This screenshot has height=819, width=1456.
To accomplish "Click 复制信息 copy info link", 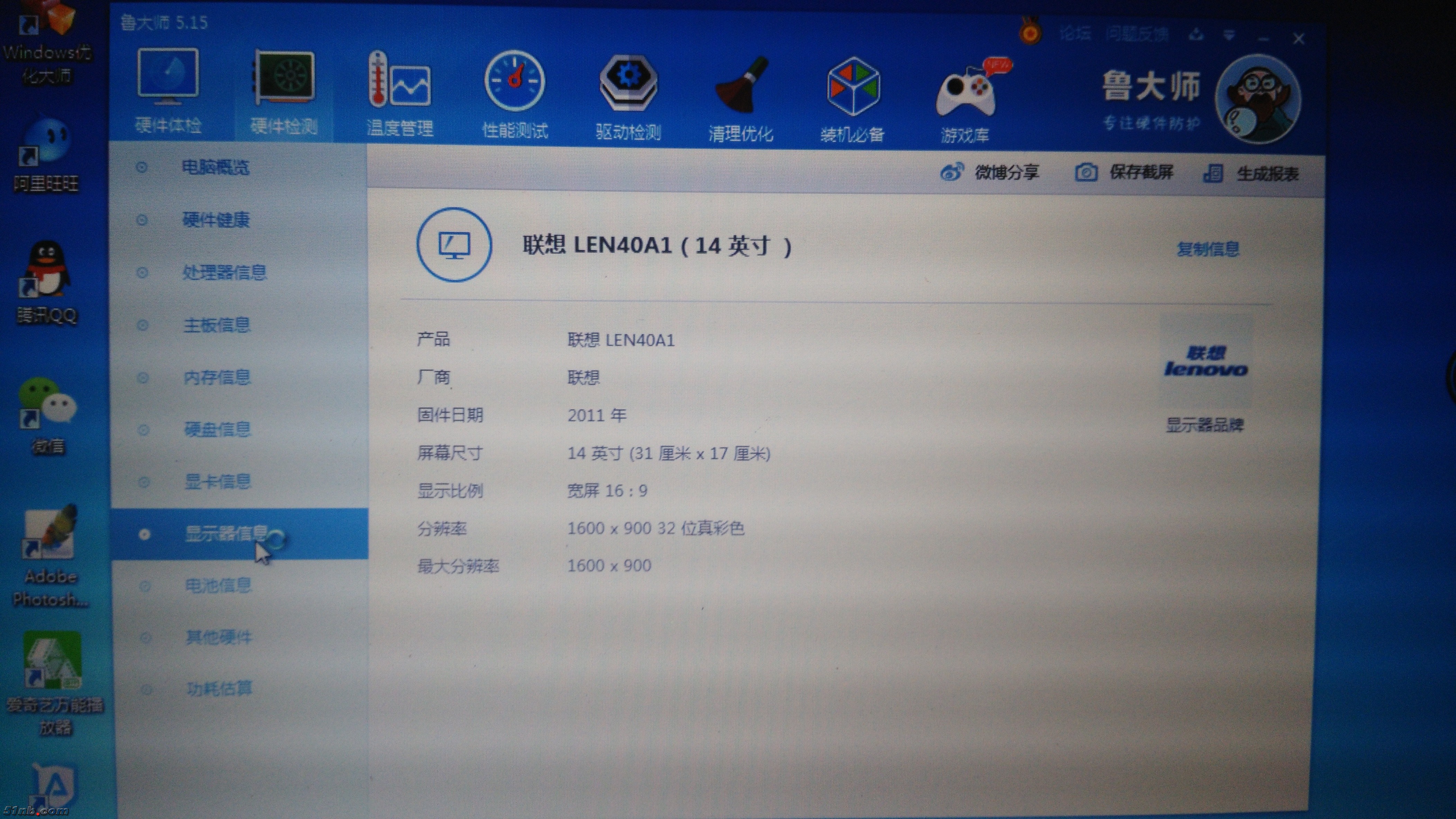I will coord(1208,249).
